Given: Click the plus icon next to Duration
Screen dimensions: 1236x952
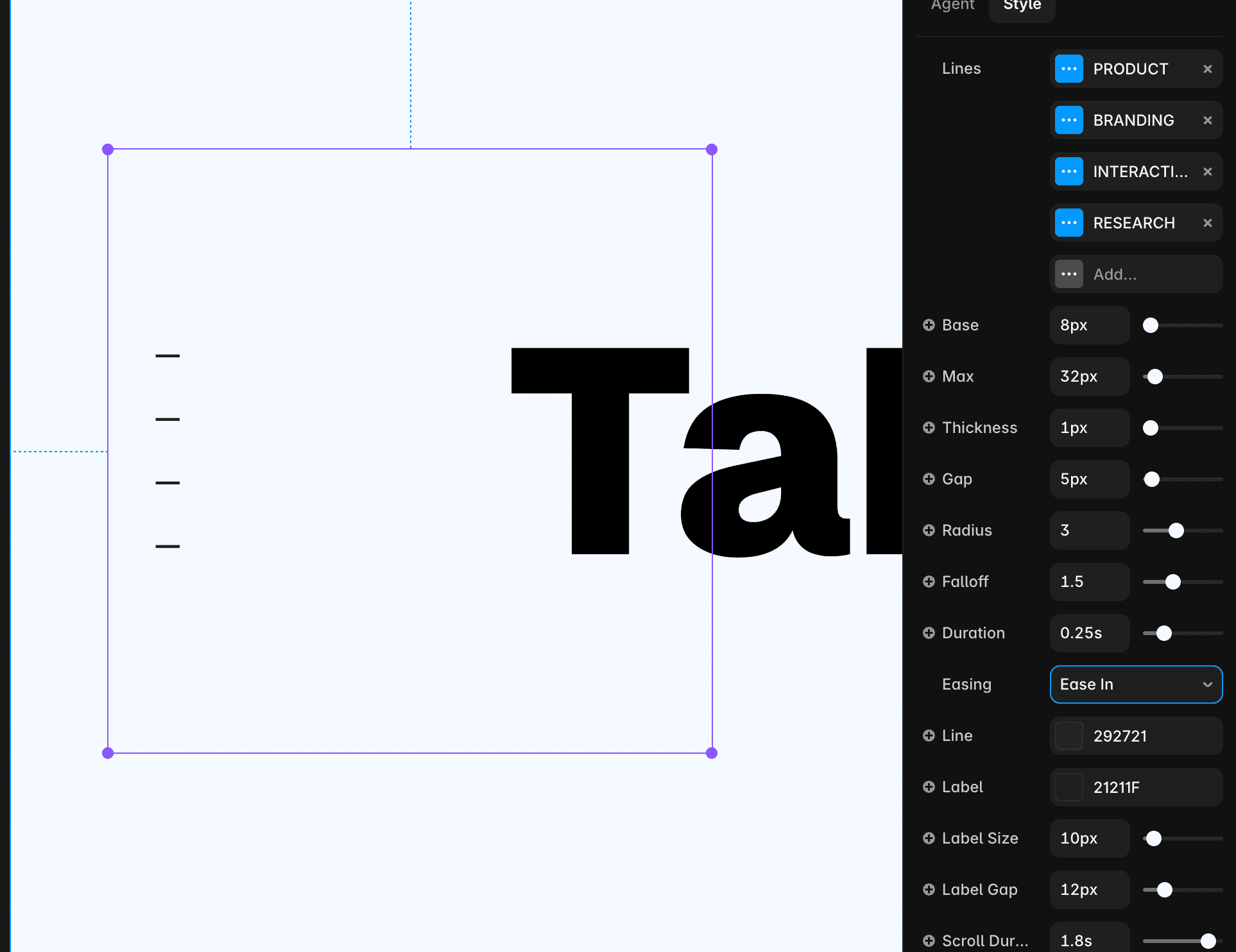Looking at the screenshot, I should coord(929,633).
